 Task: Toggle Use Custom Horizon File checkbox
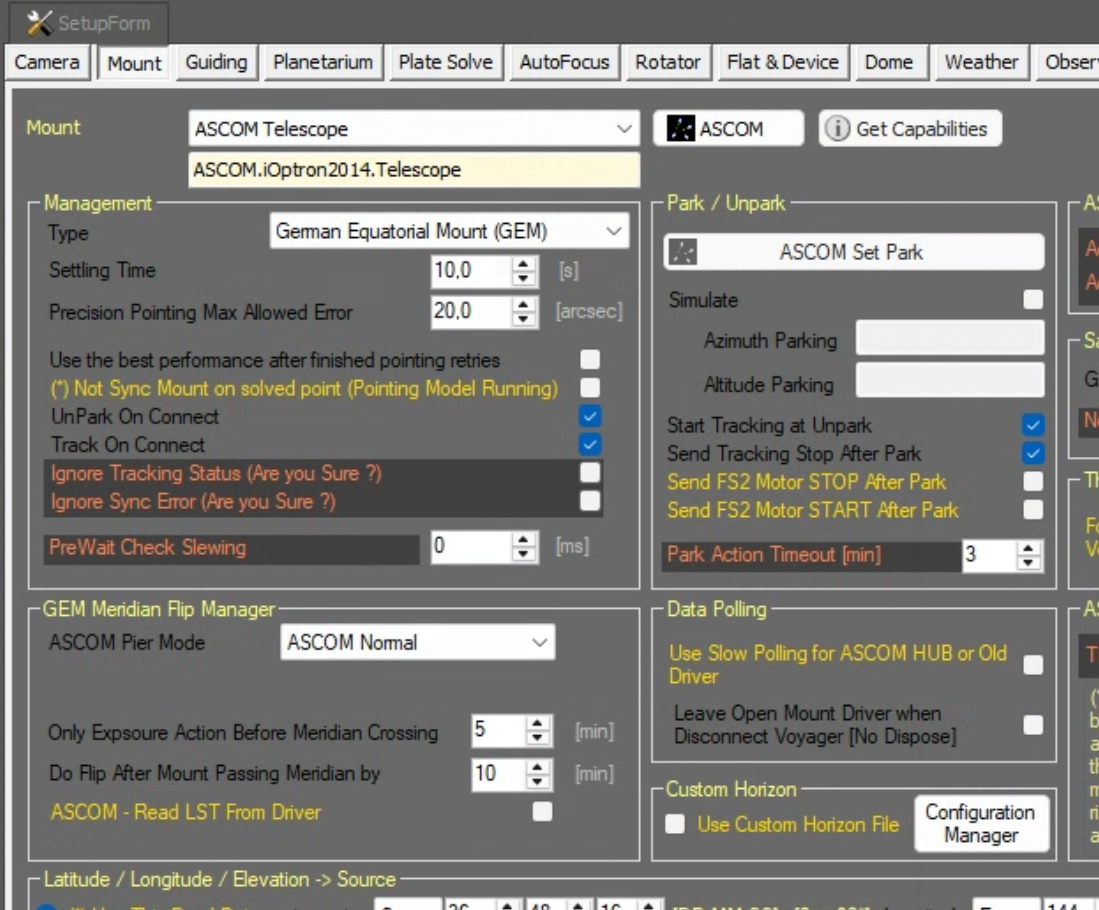pyautogui.click(x=676, y=824)
